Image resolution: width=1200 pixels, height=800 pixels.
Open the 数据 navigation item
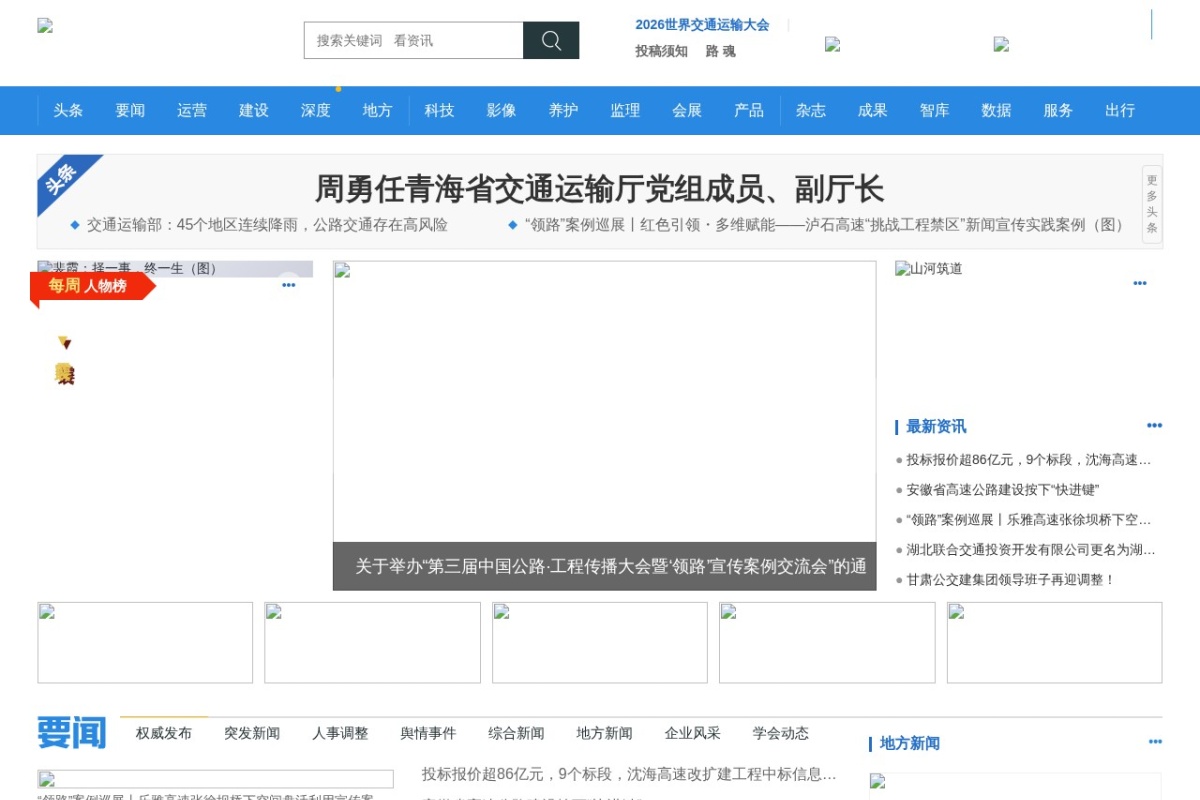tap(997, 110)
